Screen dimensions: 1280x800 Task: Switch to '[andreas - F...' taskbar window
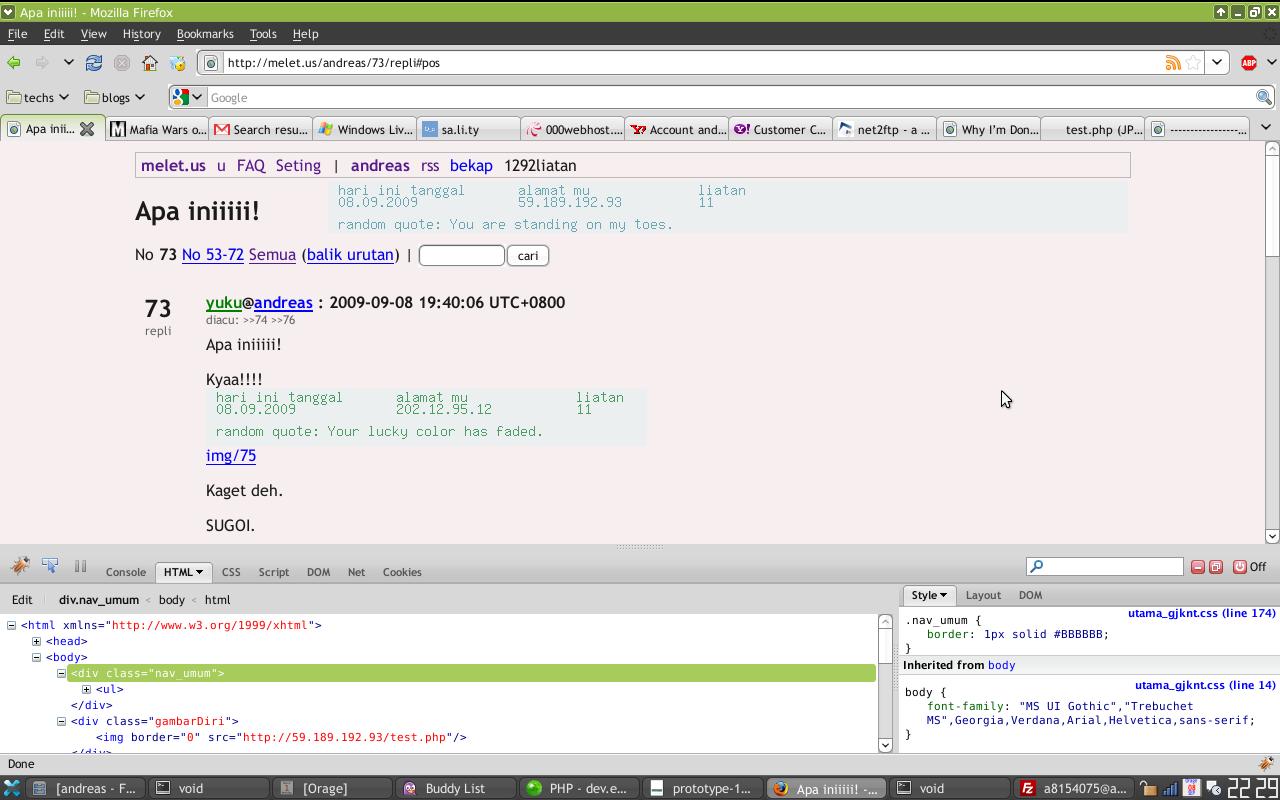pos(88,788)
